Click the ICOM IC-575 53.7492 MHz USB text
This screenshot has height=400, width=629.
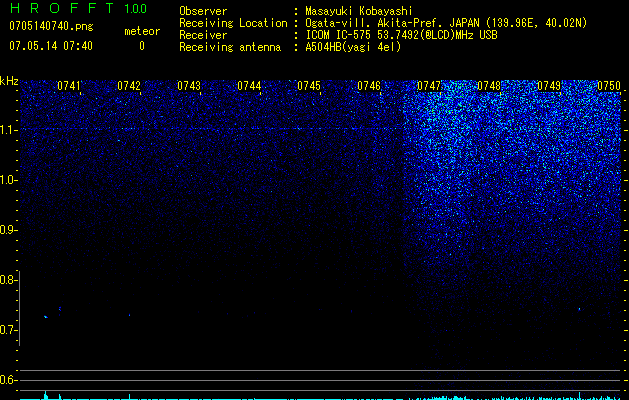coord(401,35)
